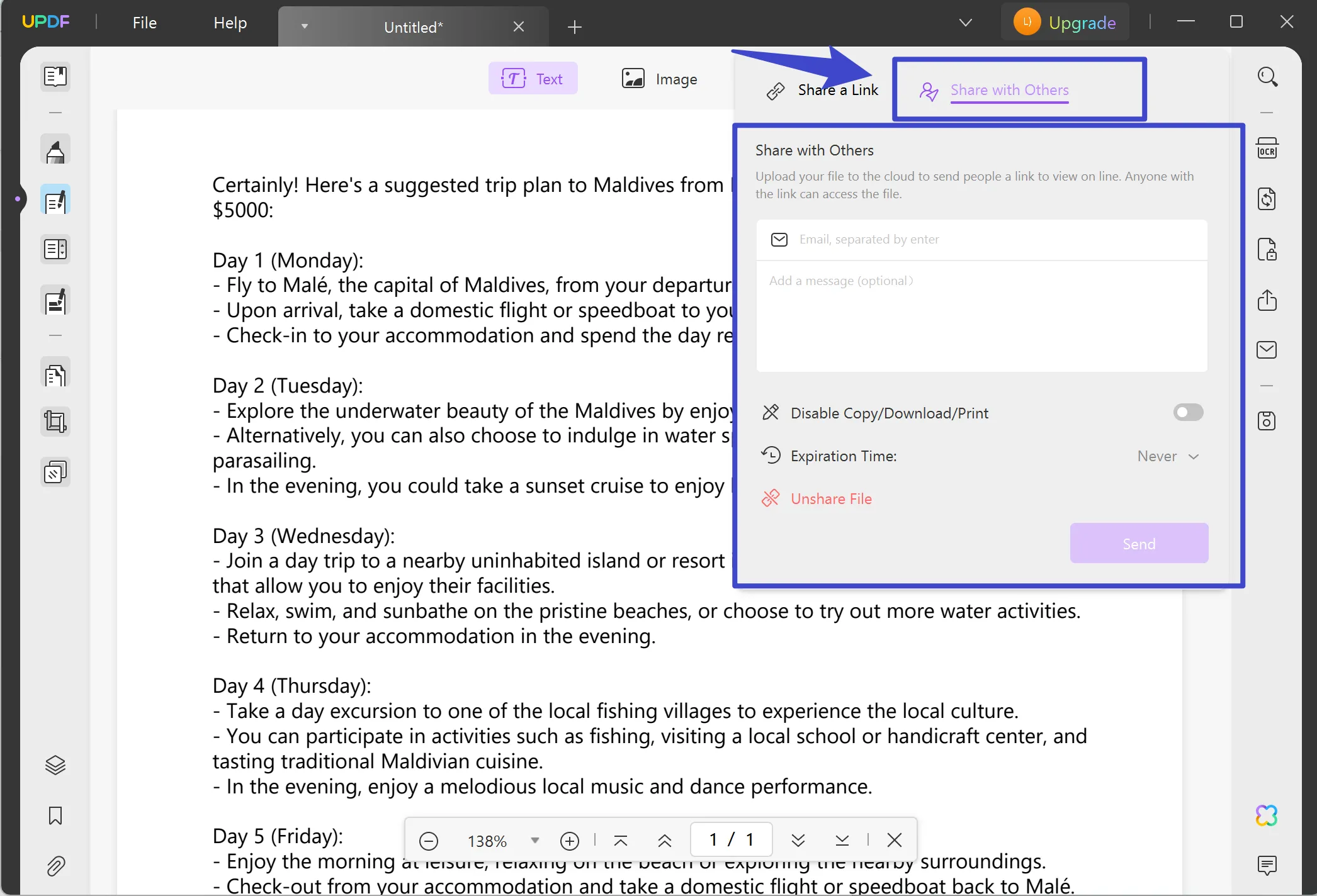Viewport: 1317px width, 896px height.
Task: Click the Send button to share file
Action: point(1139,543)
